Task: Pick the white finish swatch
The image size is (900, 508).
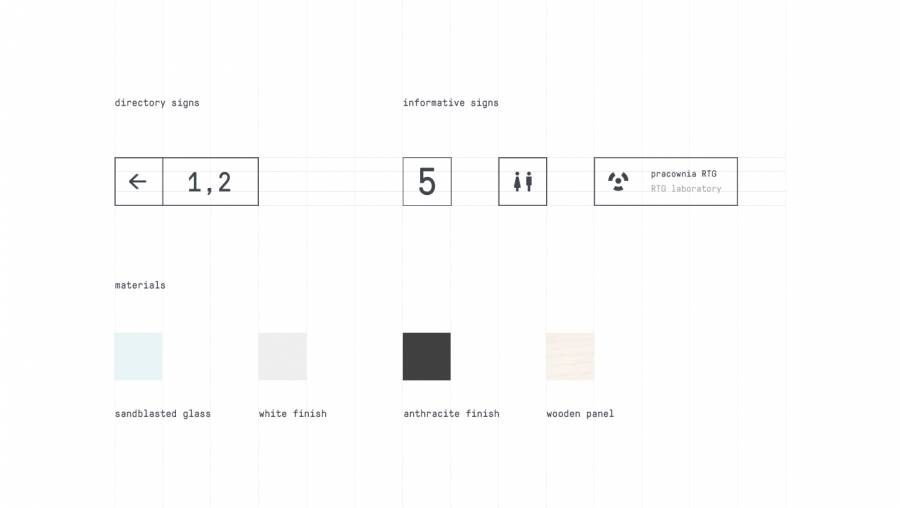Action: point(282,356)
